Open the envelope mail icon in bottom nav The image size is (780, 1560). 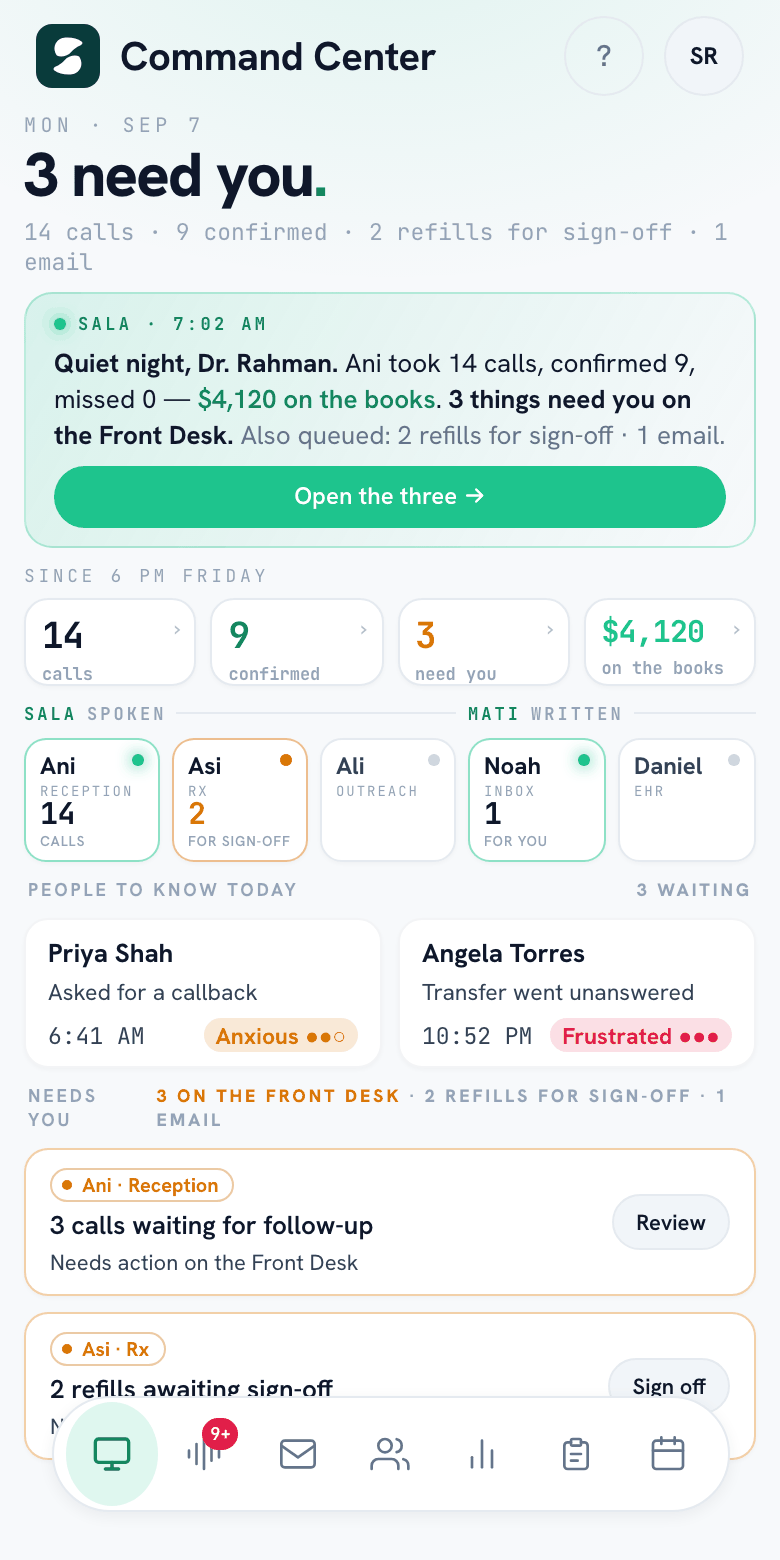[x=298, y=1453]
